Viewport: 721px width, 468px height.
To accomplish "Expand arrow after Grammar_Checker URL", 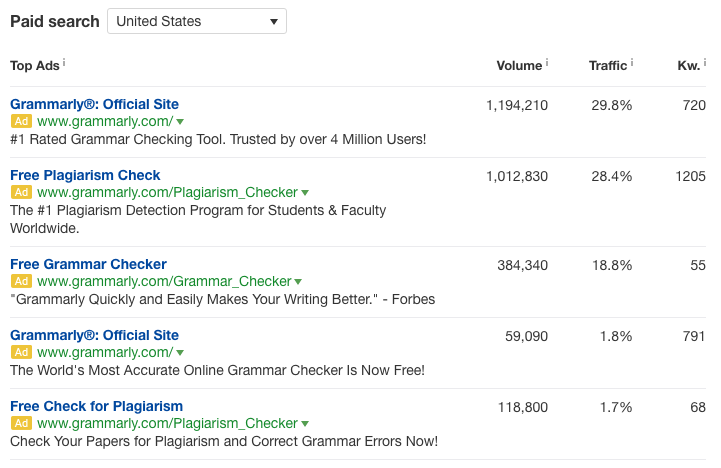I will pyautogui.click(x=298, y=282).
